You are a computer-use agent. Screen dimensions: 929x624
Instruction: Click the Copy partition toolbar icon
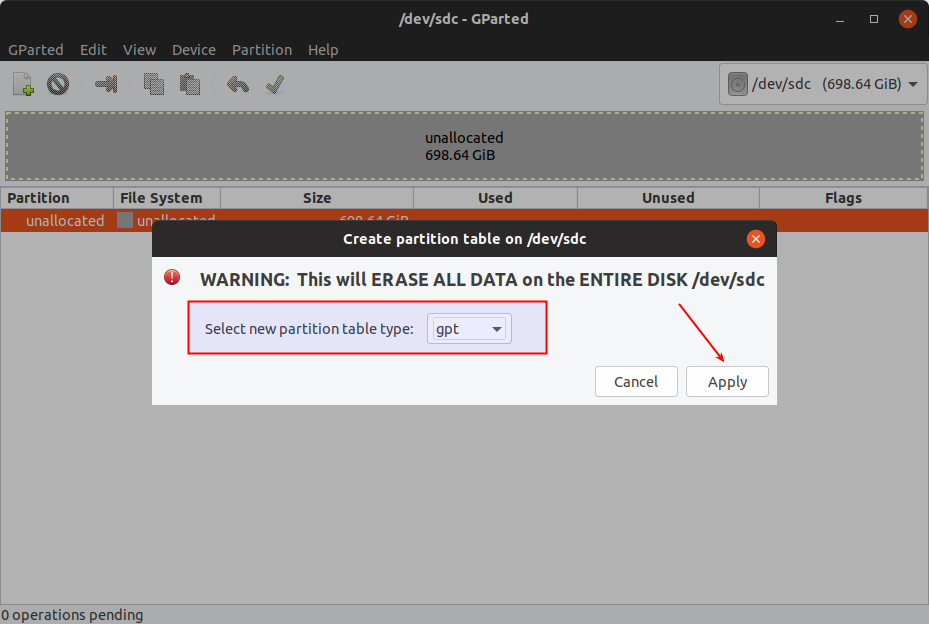pyautogui.click(x=153, y=85)
